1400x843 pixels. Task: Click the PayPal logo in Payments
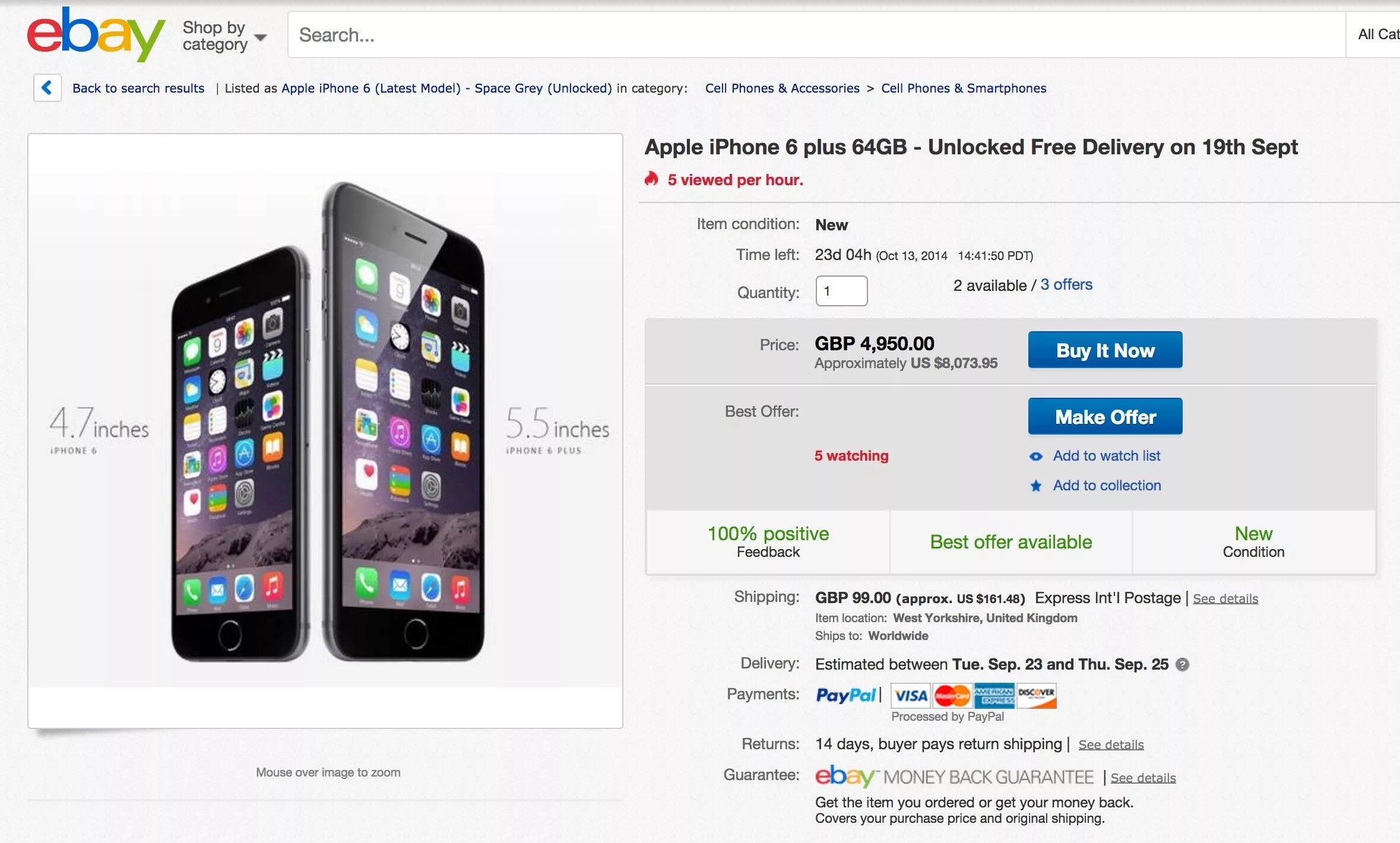point(845,695)
